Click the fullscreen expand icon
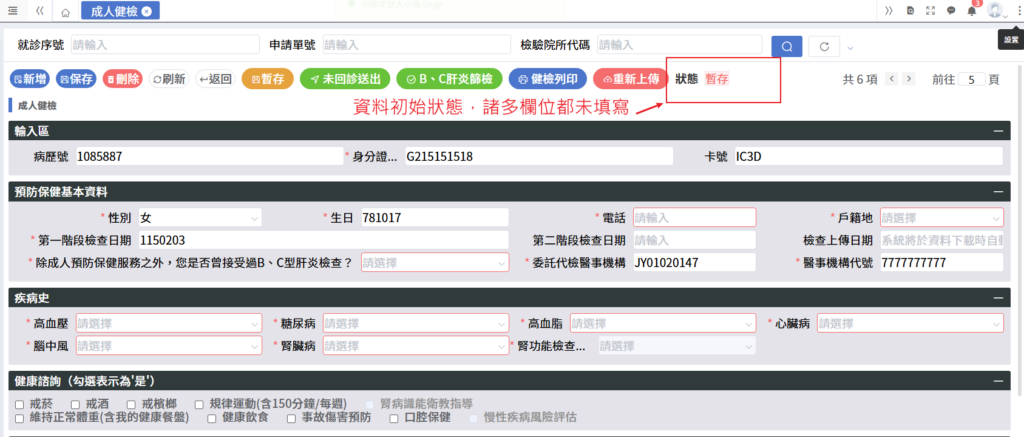The height and width of the screenshot is (437, 1024). (x=931, y=11)
